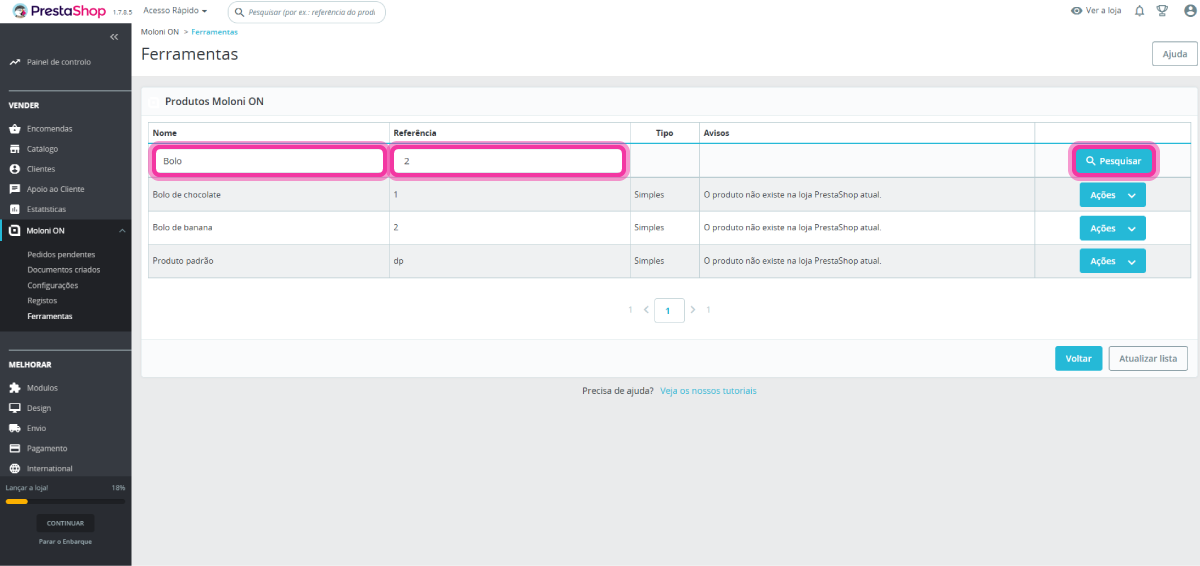Click the Ajuda button
The image size is (1200, 566).
coord(1175,54)
